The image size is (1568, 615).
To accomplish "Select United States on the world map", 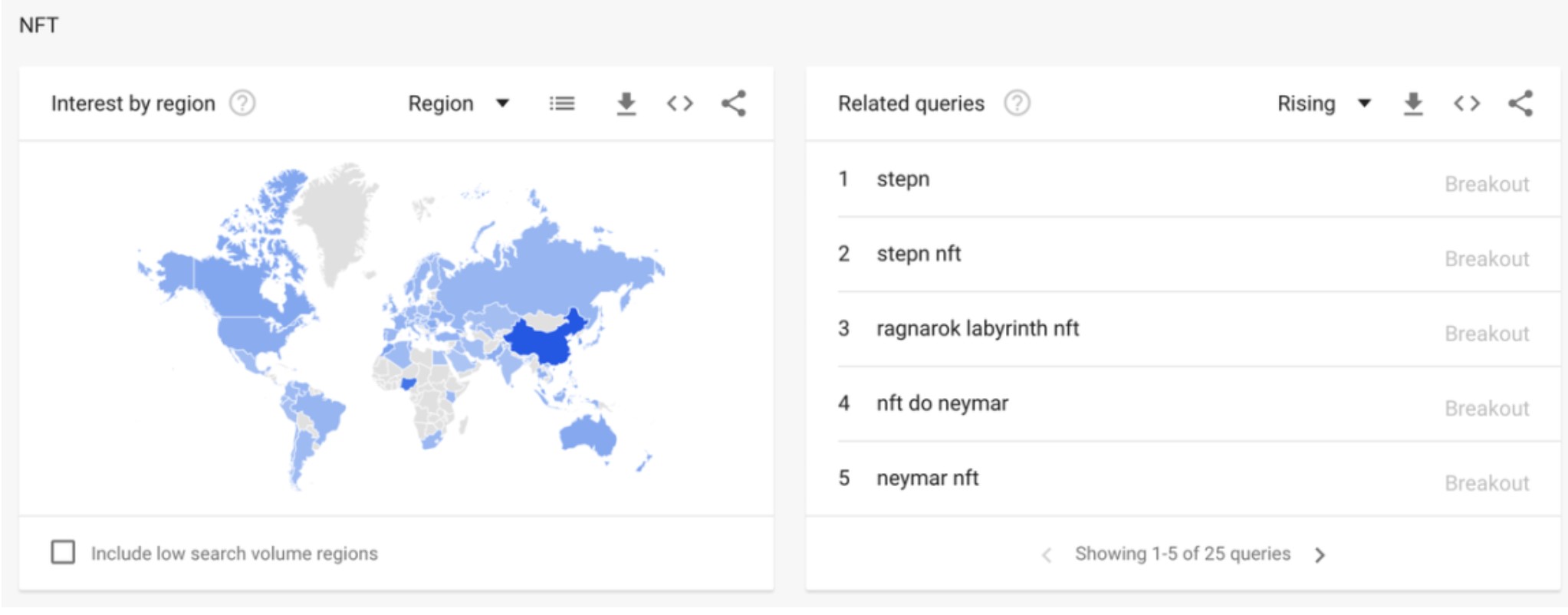I will [x=253, y=334].
